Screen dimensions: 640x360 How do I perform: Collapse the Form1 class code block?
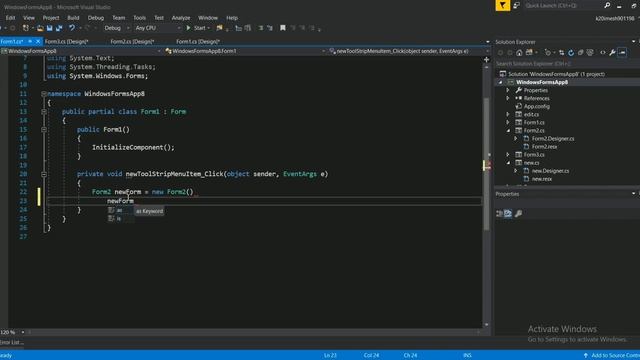44,111
